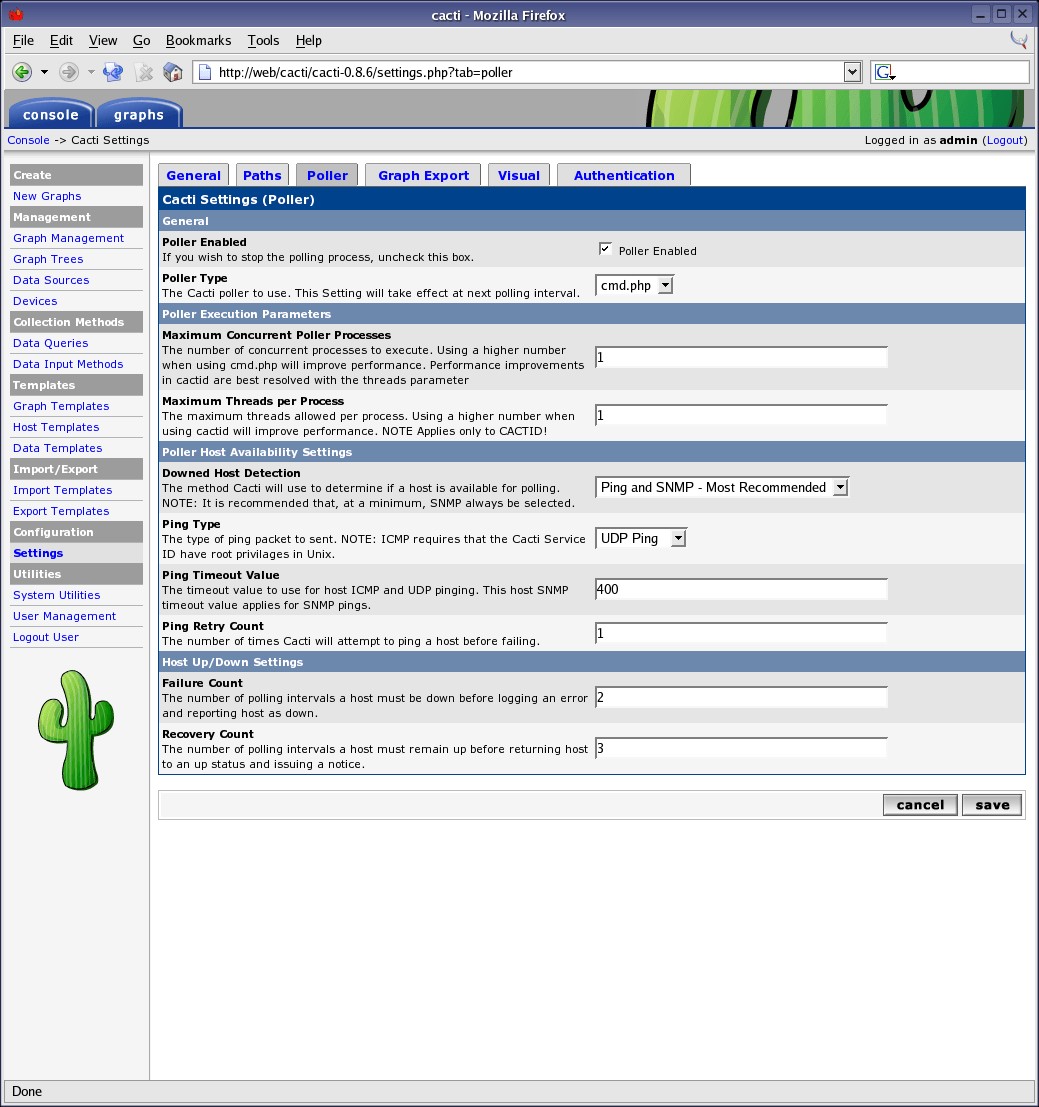This screenshot has height=1107, width=1039.
Task: Click the Firefox window icon in title bar
Action: coord(16,14)
